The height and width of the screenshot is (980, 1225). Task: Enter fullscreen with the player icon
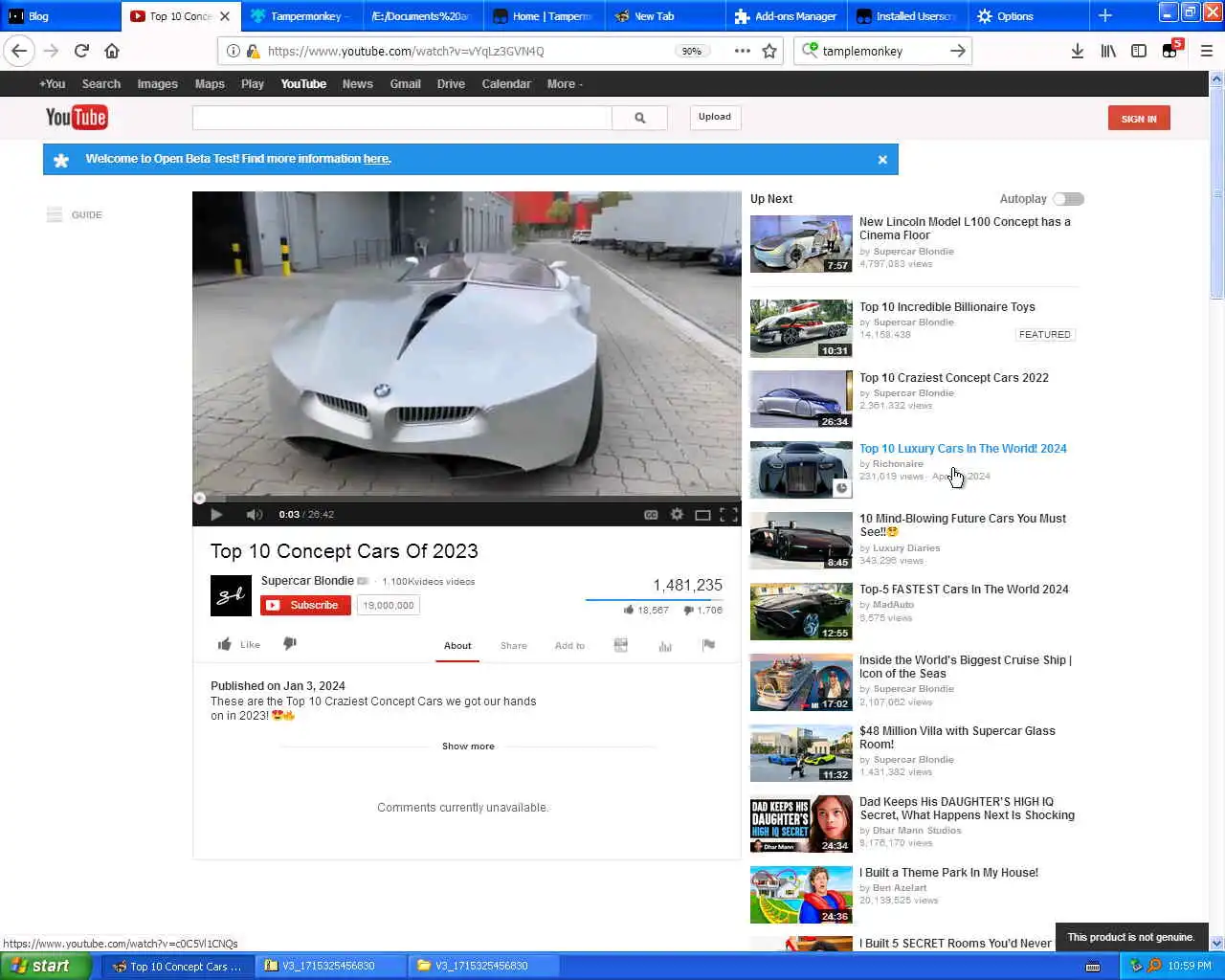click(x=728, y=515)
